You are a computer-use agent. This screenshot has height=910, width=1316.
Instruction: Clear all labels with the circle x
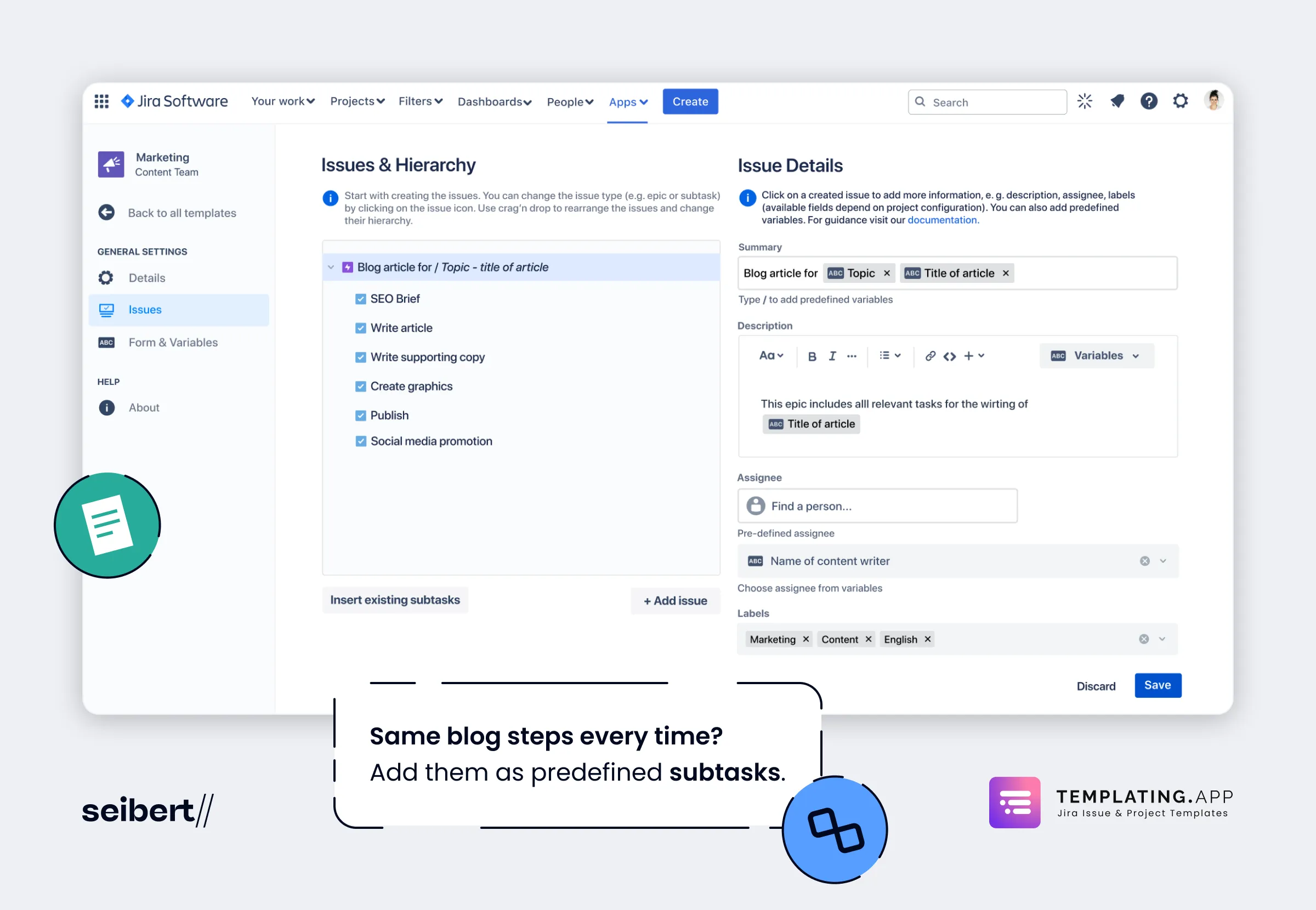click(1144, 639)
